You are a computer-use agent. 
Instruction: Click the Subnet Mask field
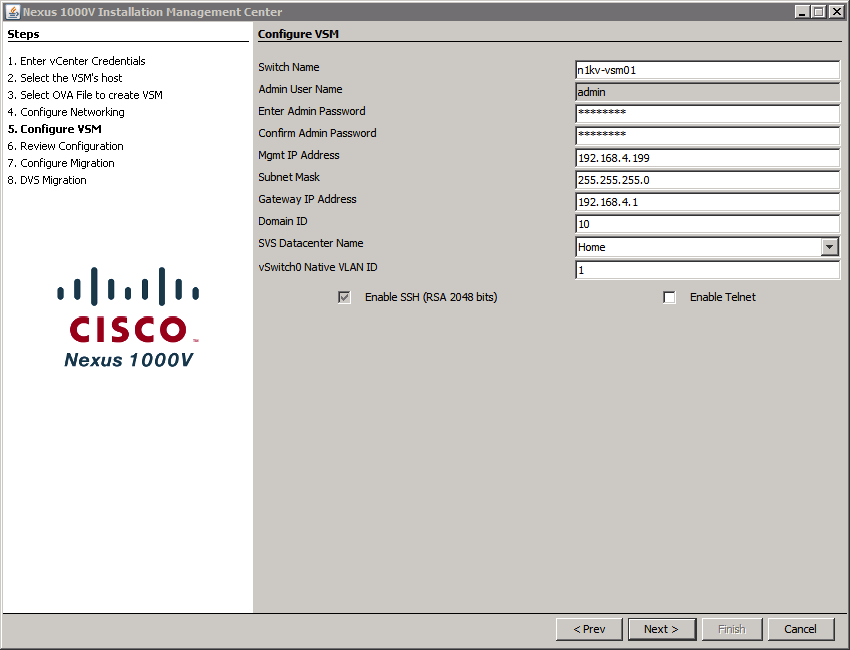pyautogui.click(x=707, y=180)
